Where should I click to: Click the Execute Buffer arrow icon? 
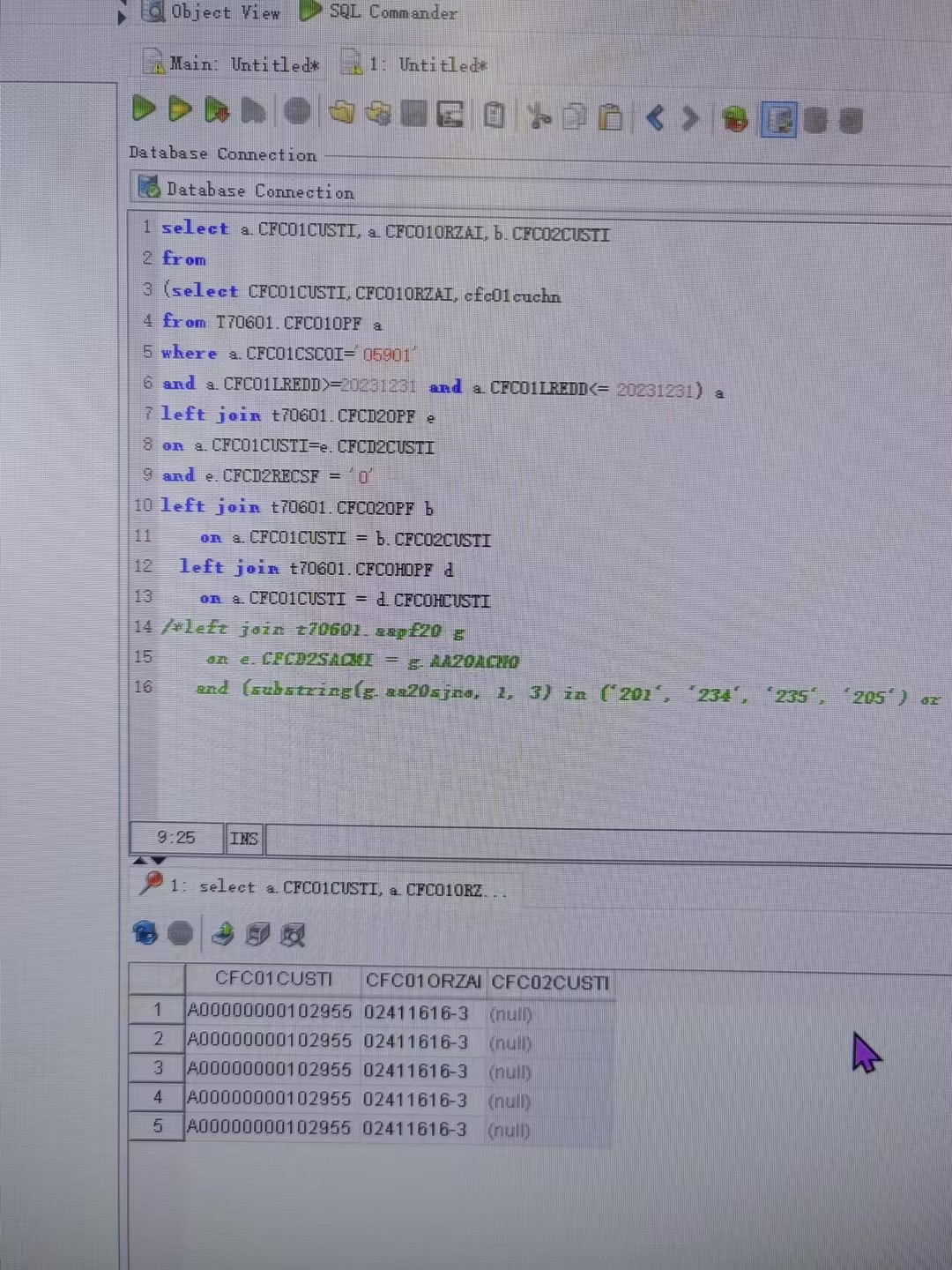(217, 110)
